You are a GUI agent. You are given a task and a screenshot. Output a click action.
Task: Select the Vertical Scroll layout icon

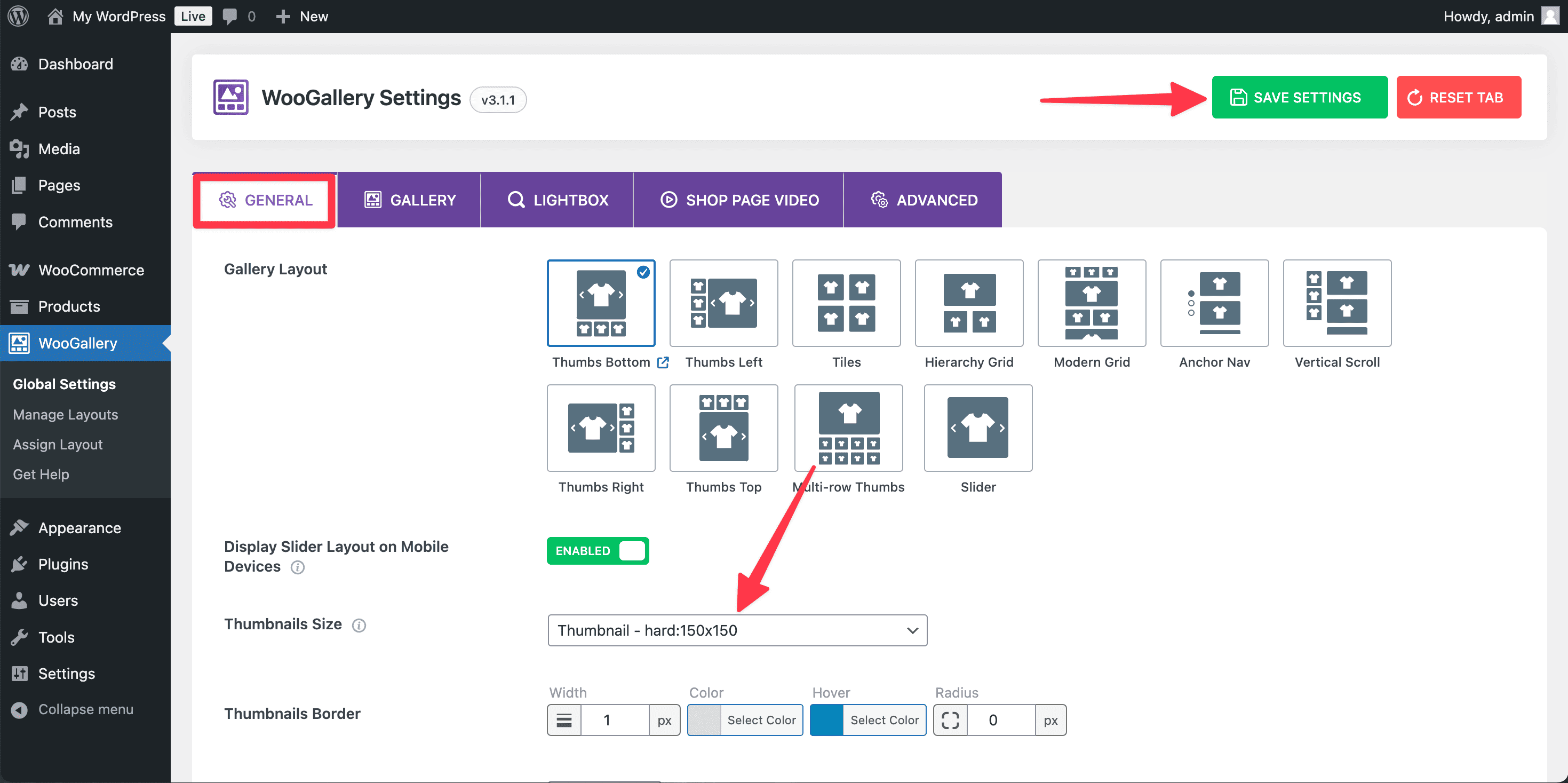1336,303
